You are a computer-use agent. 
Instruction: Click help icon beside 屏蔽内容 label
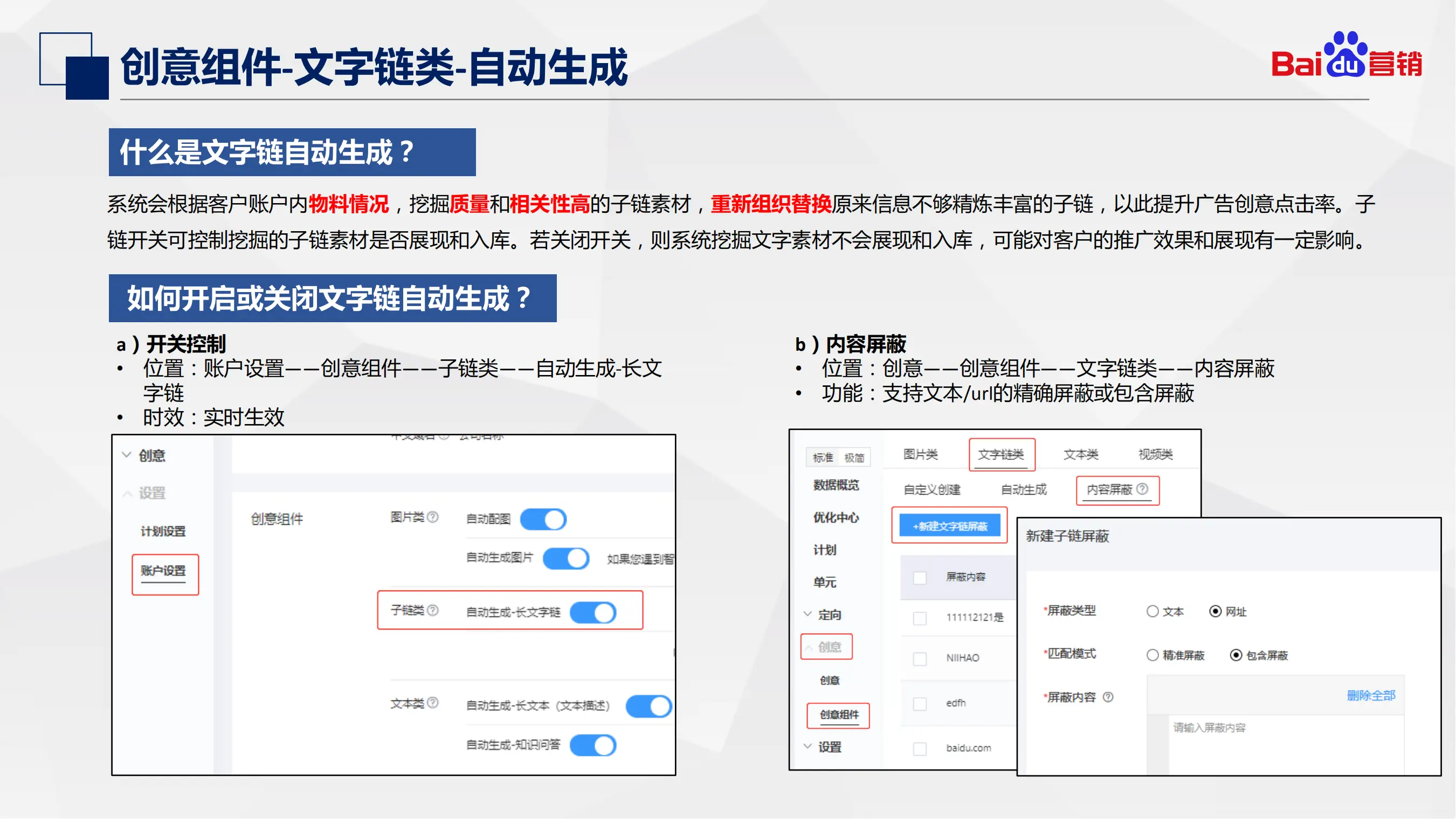coord(1108,698)
